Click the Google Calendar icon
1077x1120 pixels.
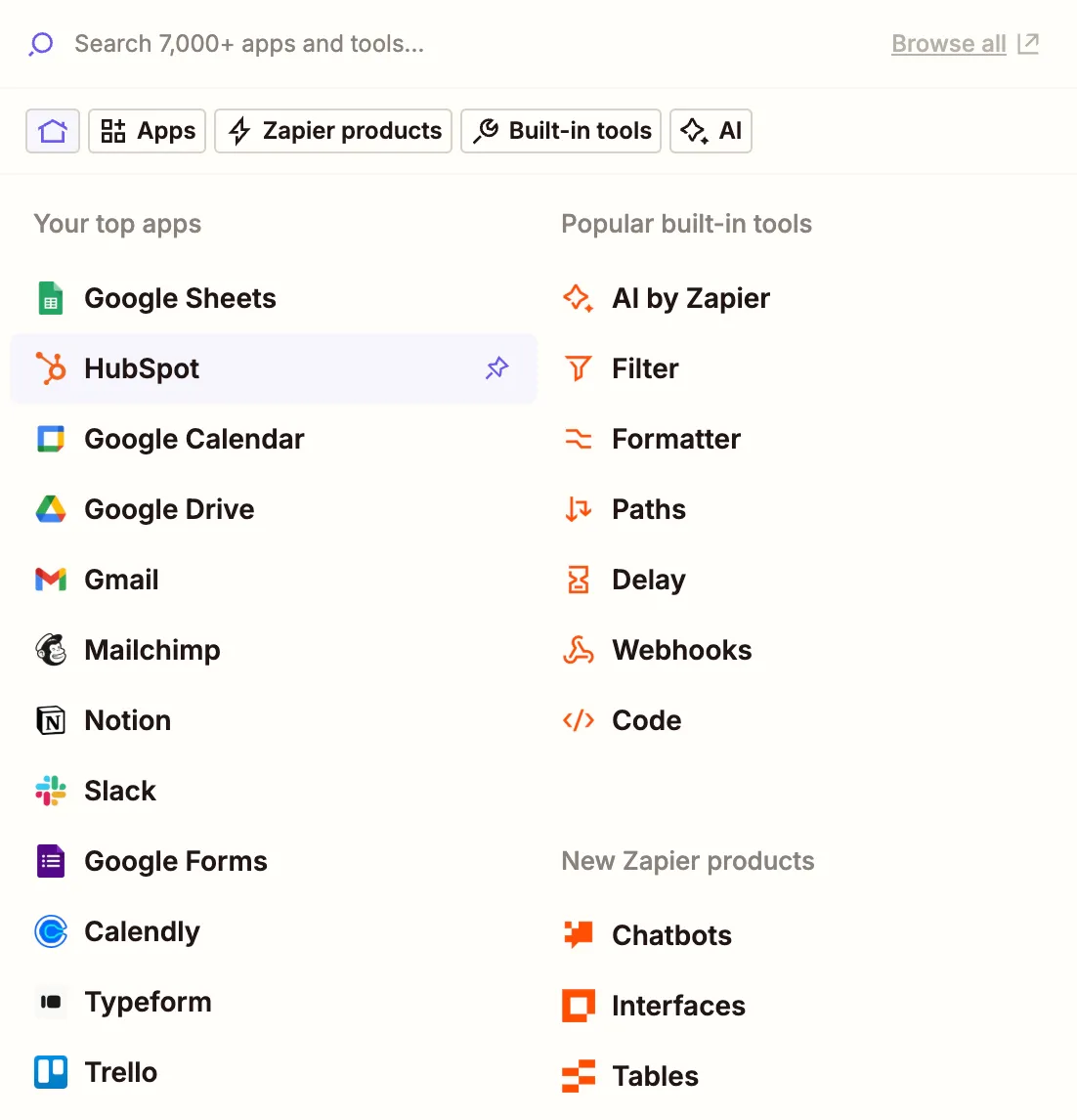pyautogui.click(x=51, y=439)
